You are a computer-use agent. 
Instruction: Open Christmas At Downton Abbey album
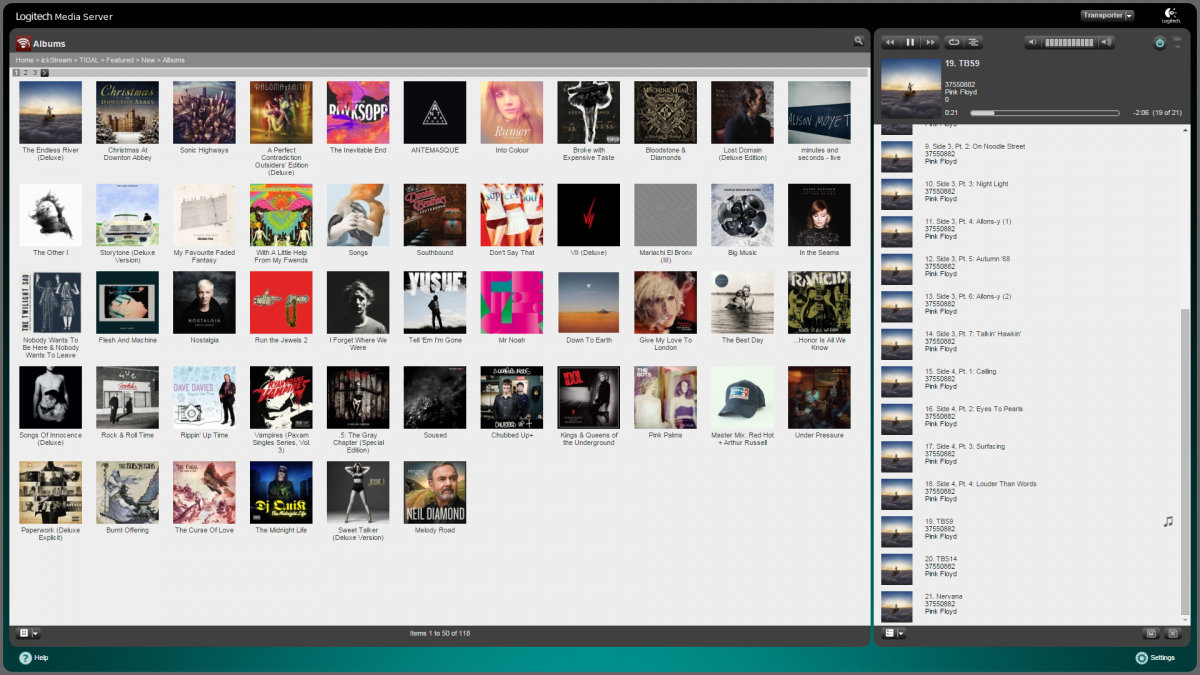(x=127, y=112)
